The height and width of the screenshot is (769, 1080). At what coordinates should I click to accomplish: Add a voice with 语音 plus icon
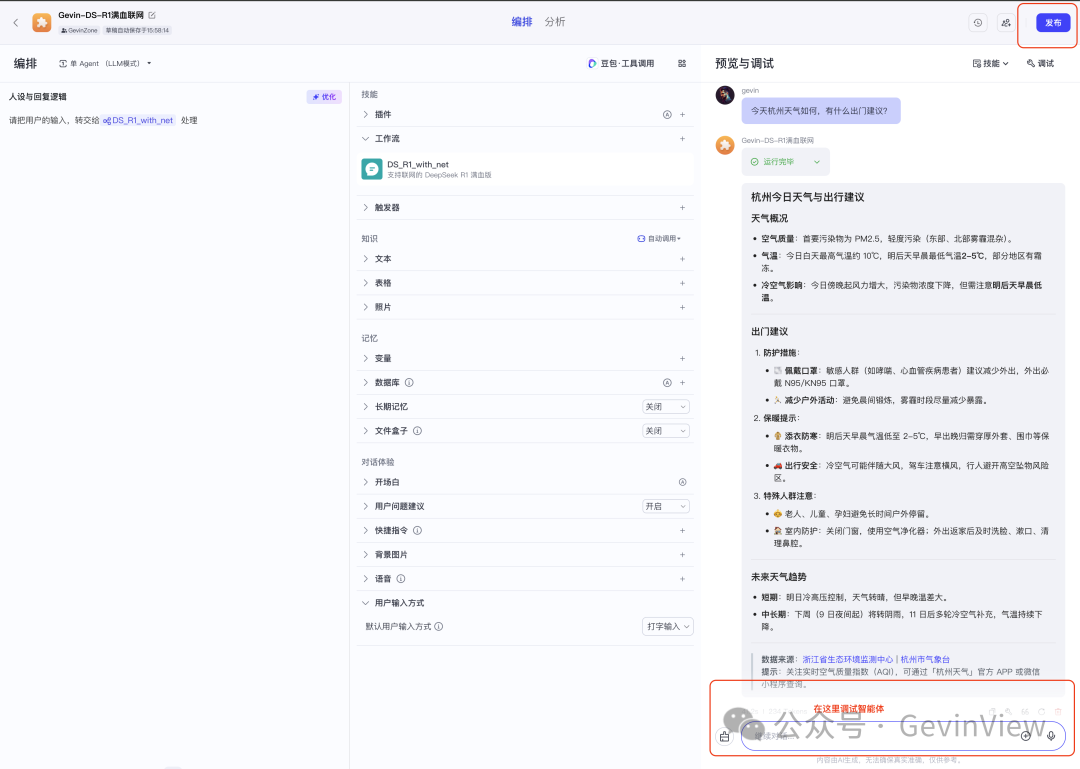[683, 579]
